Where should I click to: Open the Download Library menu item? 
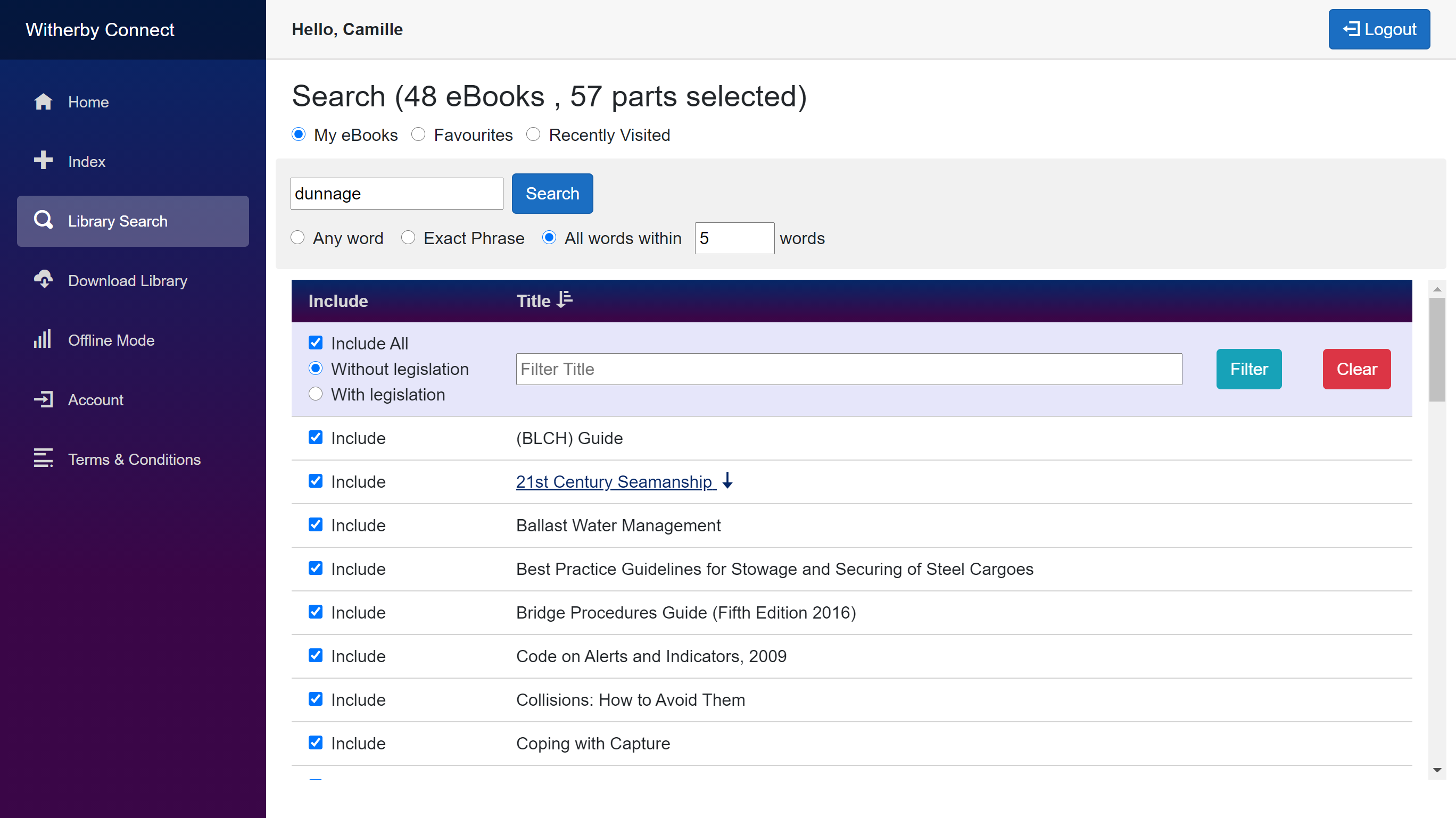[127, 281]
